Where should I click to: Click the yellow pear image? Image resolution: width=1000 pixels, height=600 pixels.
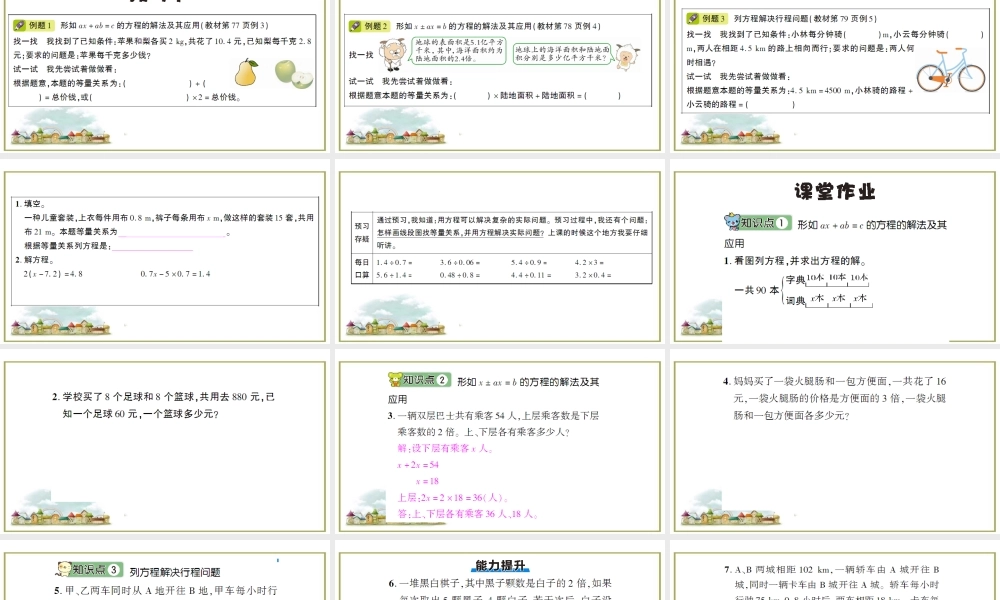point(247,72)
